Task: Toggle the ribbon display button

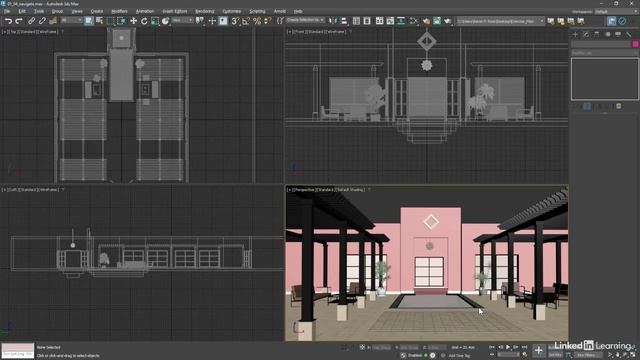Action: [x=379, y=21]
